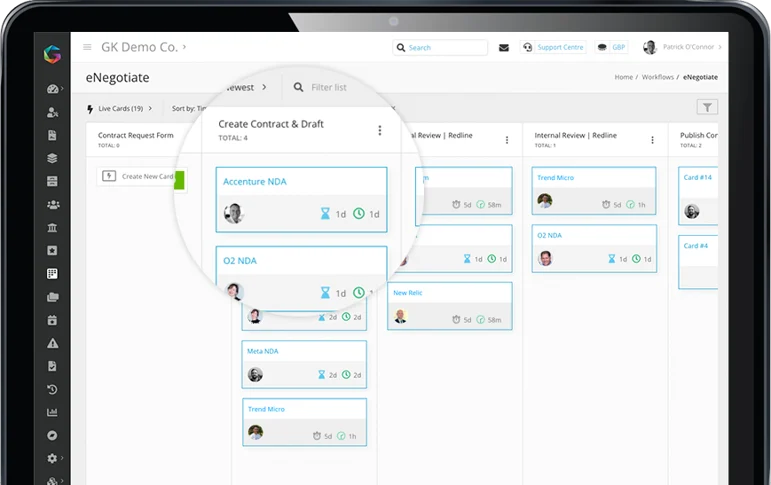771x485 pixels.
Task: Open the user contacts sidebar icon
Action: pyautogui.click(x=52, y=113)
